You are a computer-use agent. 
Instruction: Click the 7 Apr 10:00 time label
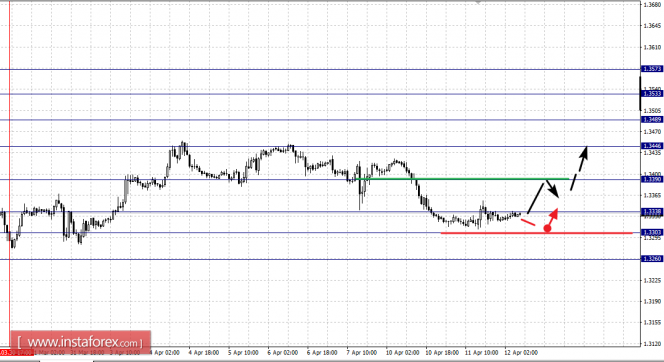(362, 352)
